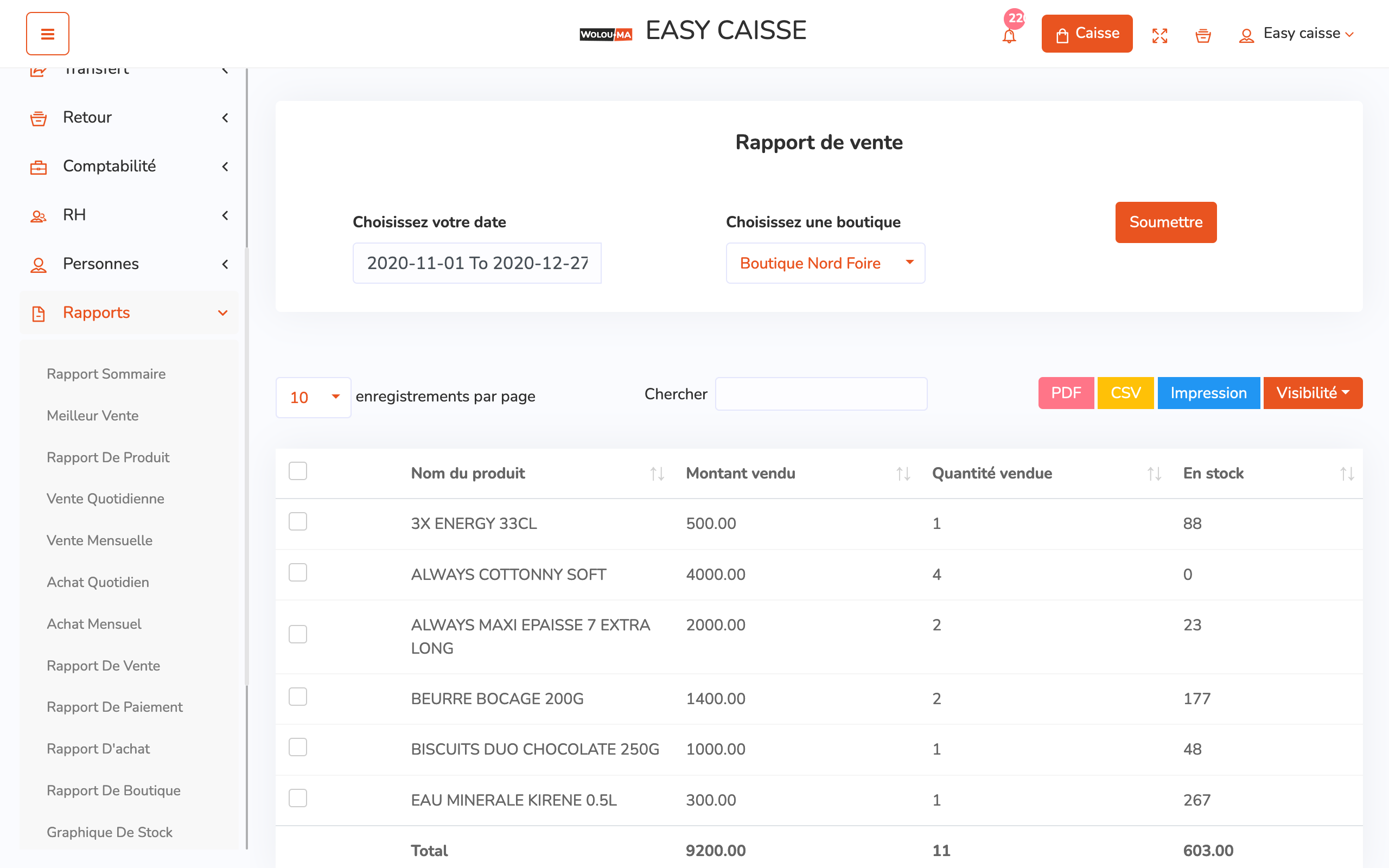Select the BEURRE BOCAGE 200G checkbox
The height and width of the screenshot is (868, 1389).
pyautogui.click(x=297, y=697)
